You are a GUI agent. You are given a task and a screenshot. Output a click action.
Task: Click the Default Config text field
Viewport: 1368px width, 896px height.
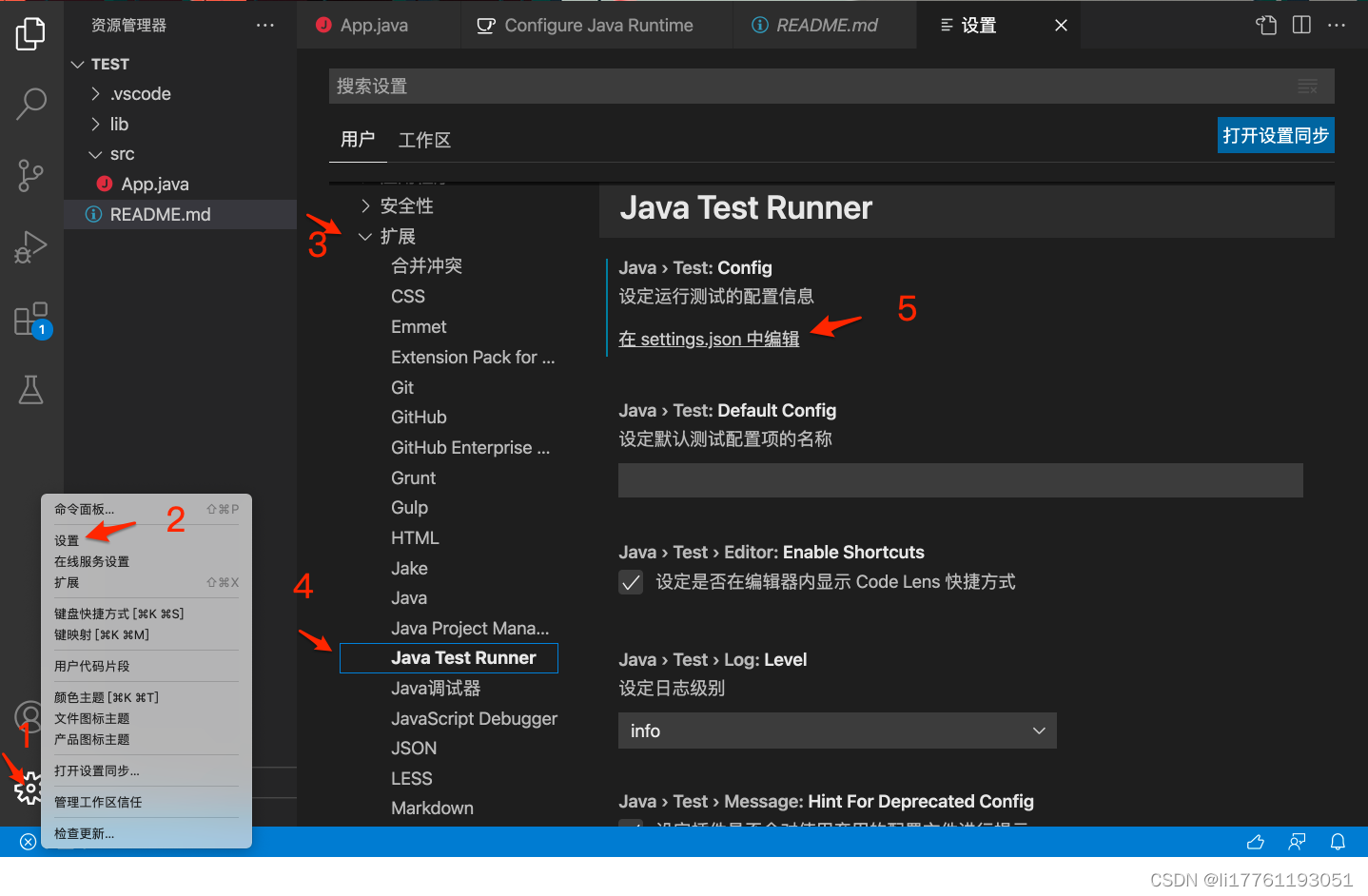(961, 480)
